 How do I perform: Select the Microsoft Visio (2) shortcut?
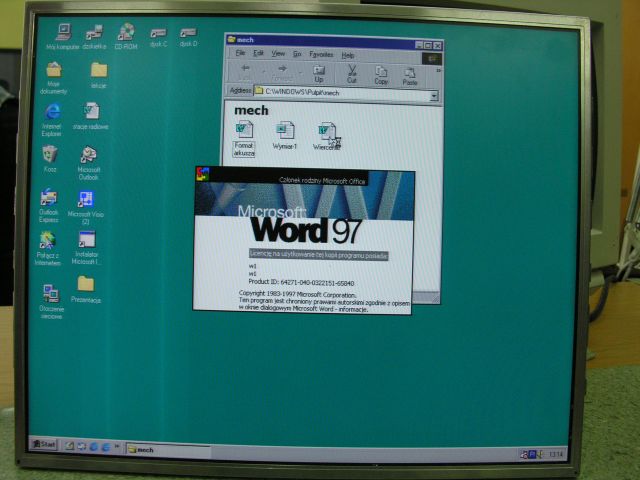[86, 207]
